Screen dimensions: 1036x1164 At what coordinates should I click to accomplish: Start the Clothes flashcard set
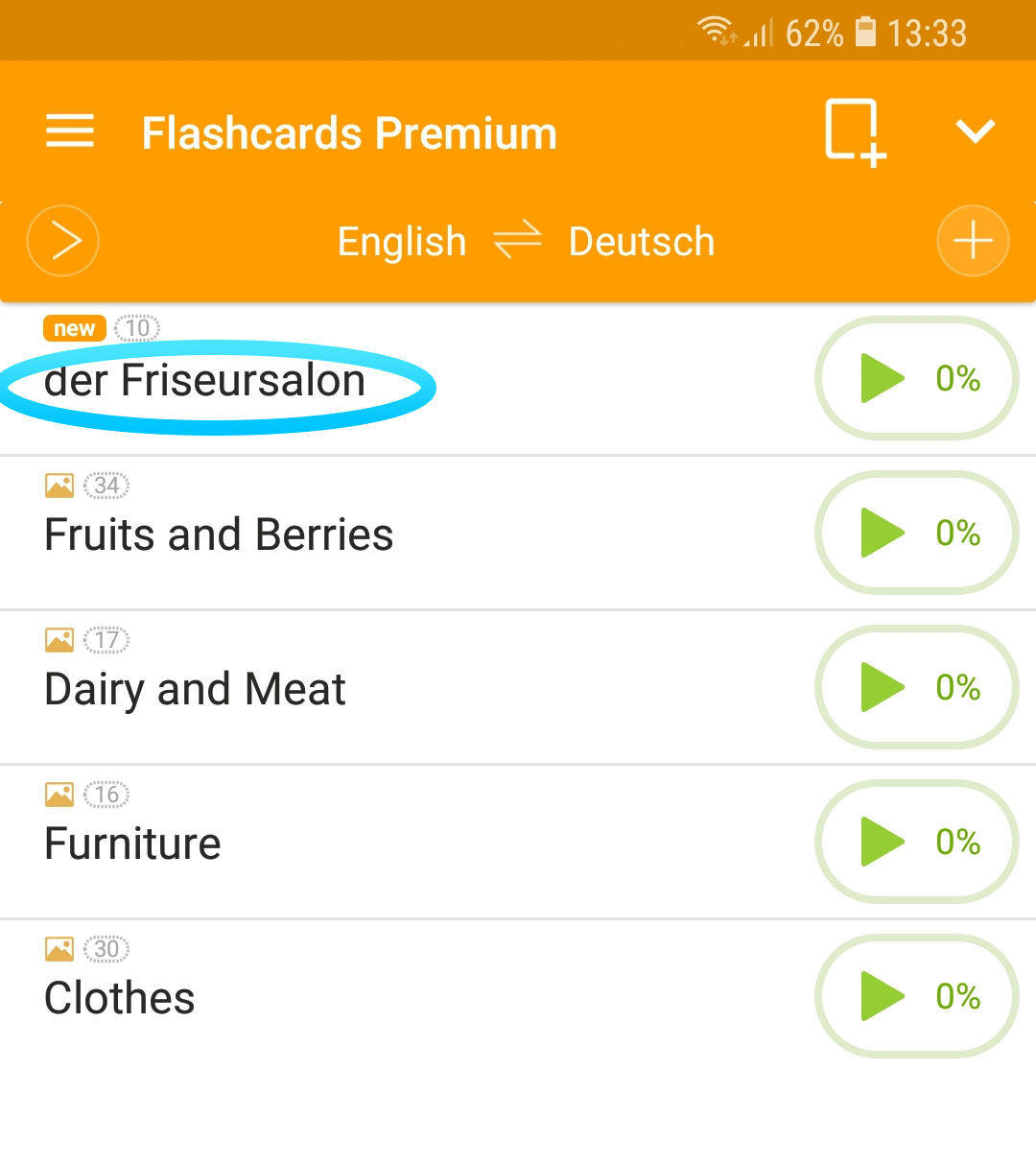coord(916,996)
